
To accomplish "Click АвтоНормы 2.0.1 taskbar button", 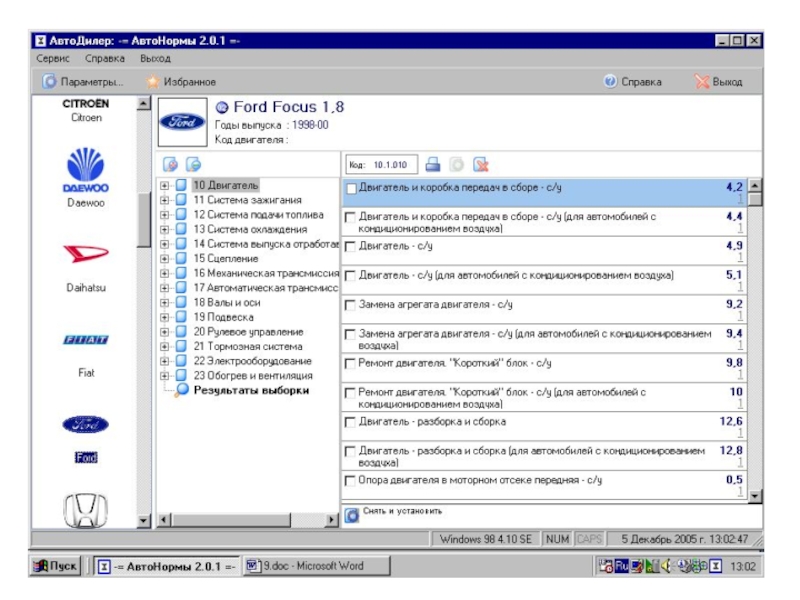I will (x=167, y=566).
